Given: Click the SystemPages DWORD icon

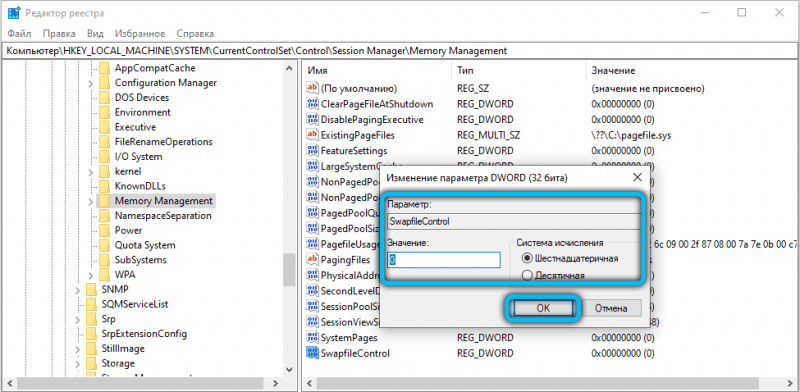Looking at the screenshot, I should point(312,337).
